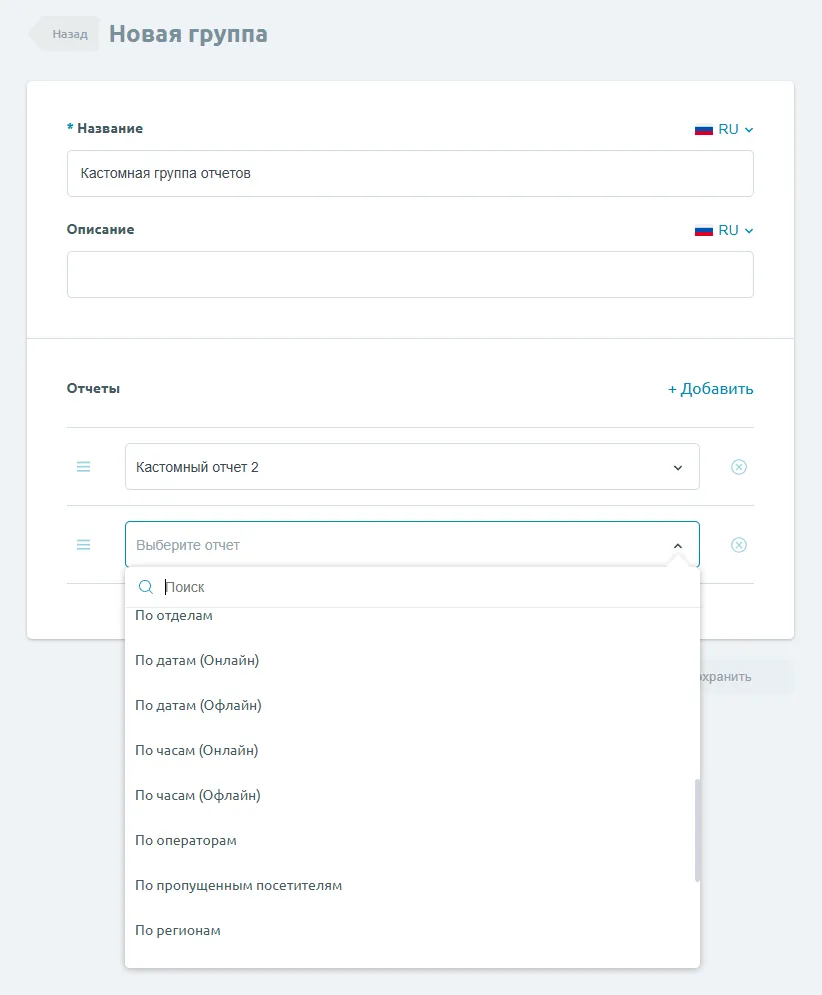This screenshot has height=995, width=822.
Task: Open the Кастомный отчет 2 dropdown
Action: tap(412, 467)
